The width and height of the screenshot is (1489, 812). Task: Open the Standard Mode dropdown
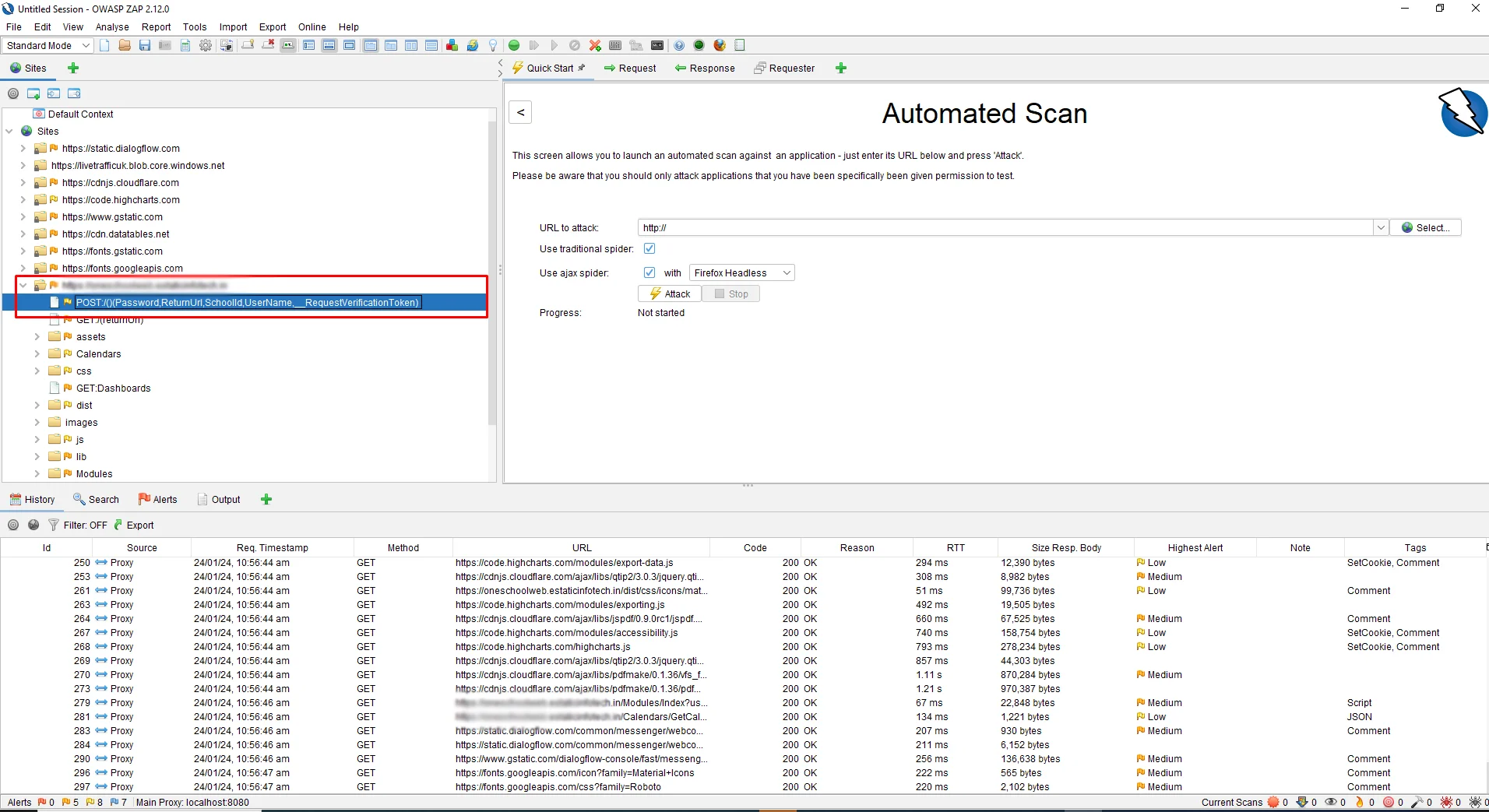coord(48,45)
